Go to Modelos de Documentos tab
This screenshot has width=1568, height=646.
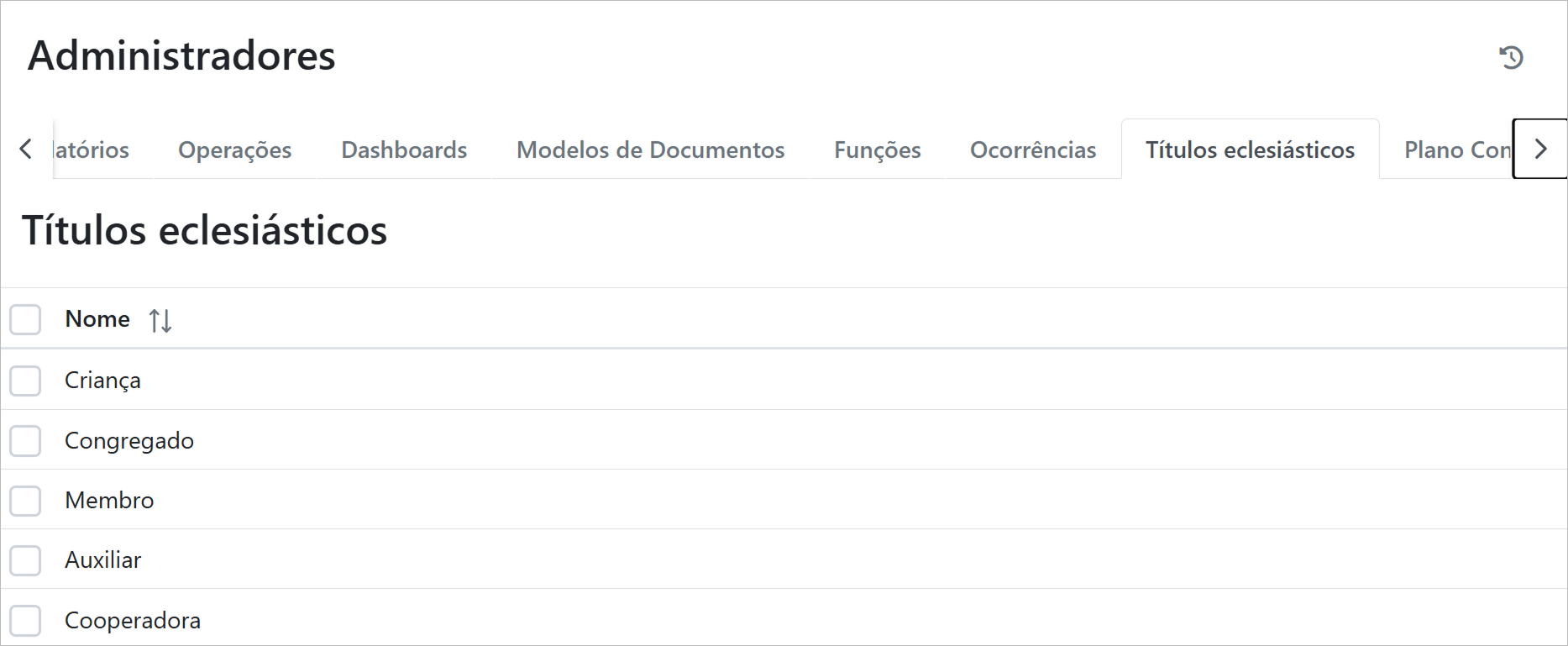click(x=650, y=150)
